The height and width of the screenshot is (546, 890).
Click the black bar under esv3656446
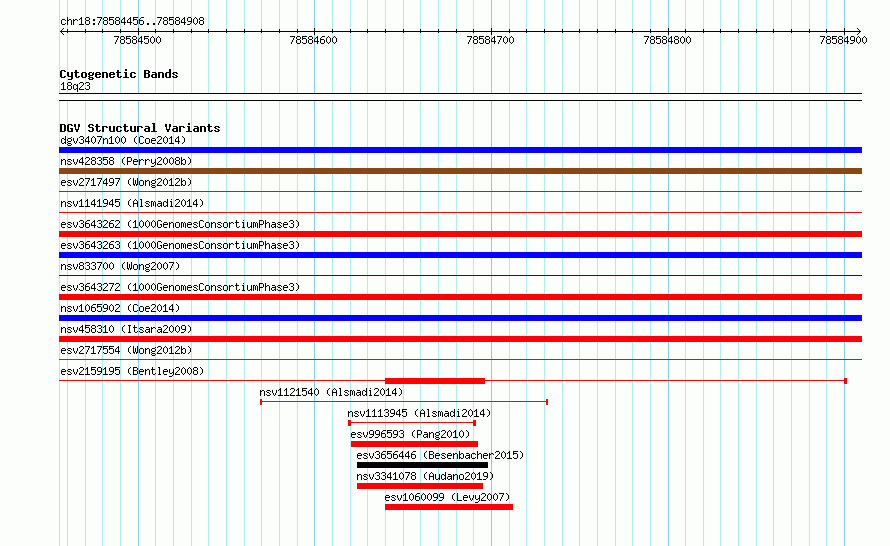coord(422,465)
